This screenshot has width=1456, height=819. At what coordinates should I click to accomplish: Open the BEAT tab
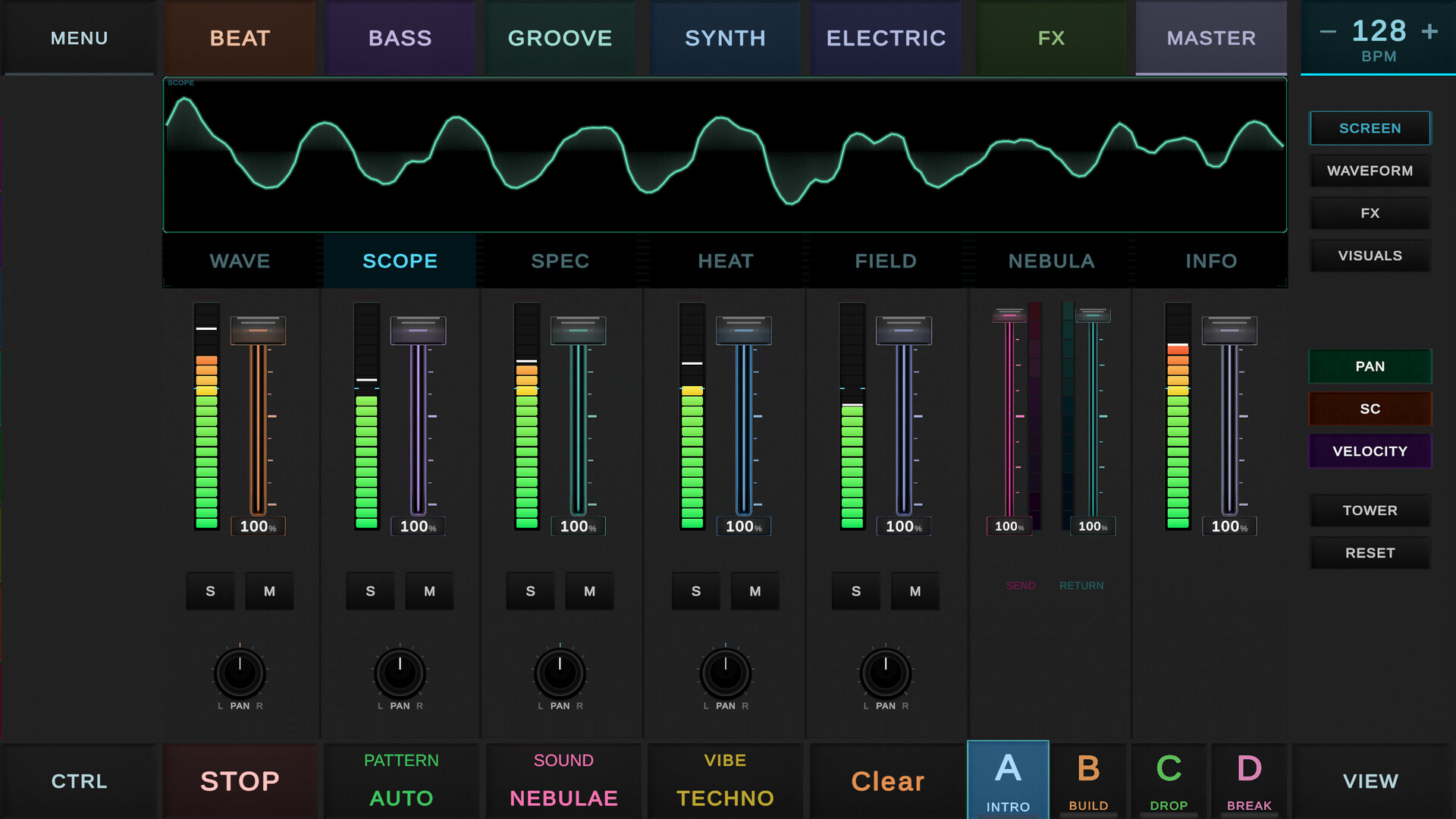coord(240,38)
